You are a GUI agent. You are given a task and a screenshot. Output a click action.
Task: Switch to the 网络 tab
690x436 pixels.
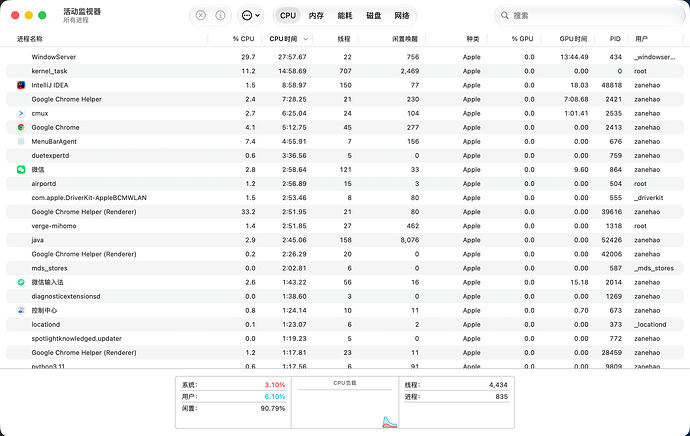point(401,15)
